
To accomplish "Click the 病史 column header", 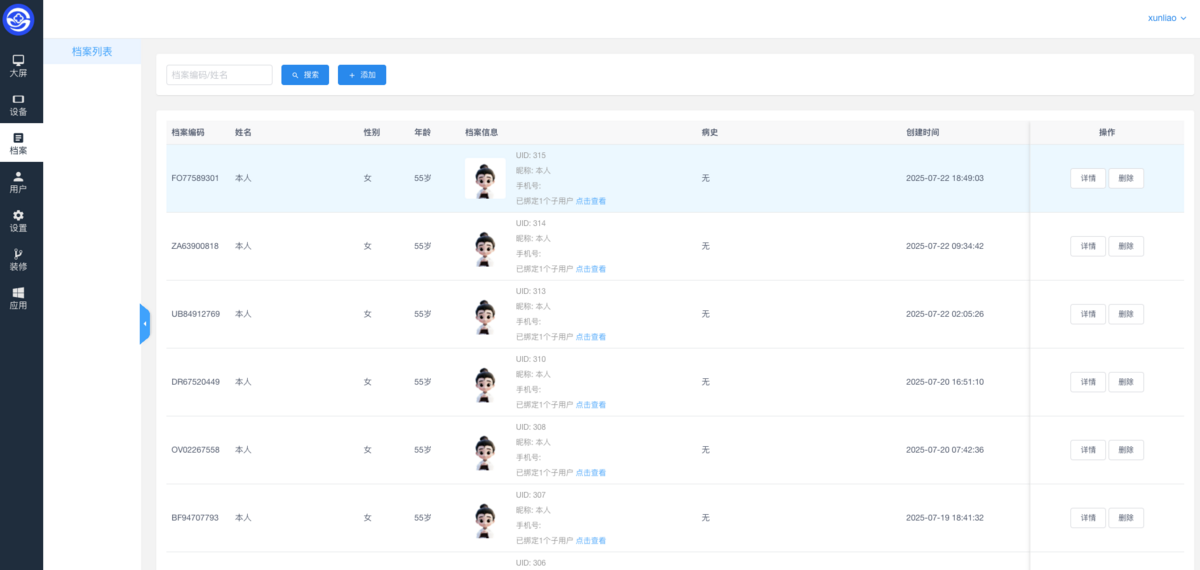I will (x=710, y=132).
